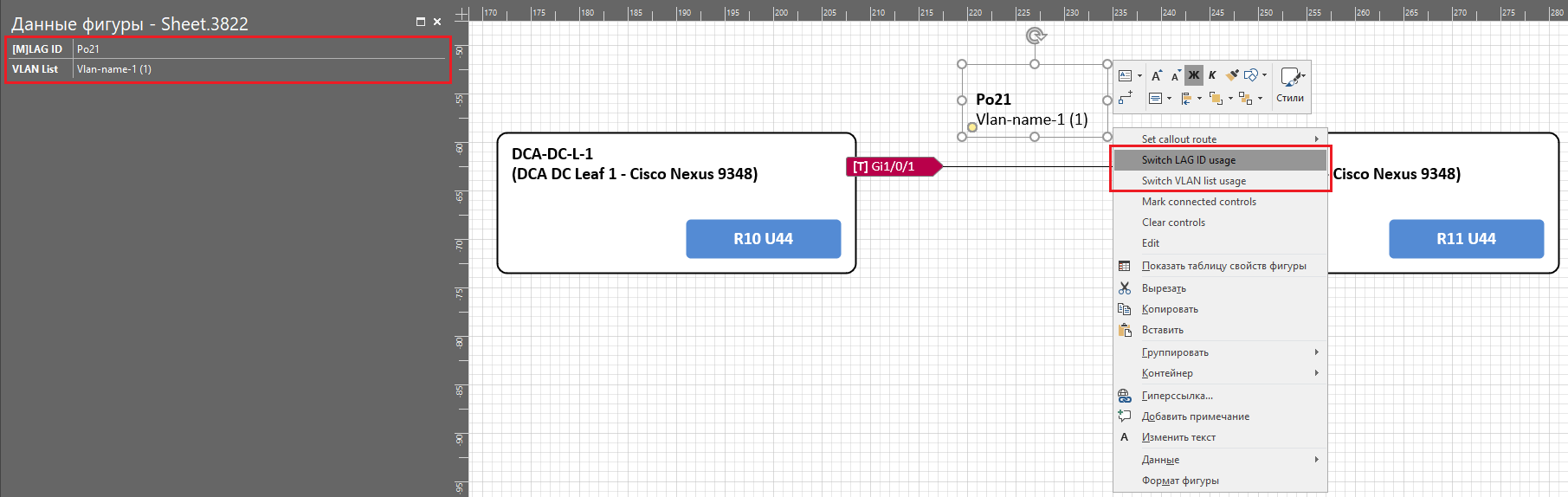Toggle Switch VLAN list usage option
Image resolution: width=1568 pixels, height=497 pixels.
[x=1194, y=181]
